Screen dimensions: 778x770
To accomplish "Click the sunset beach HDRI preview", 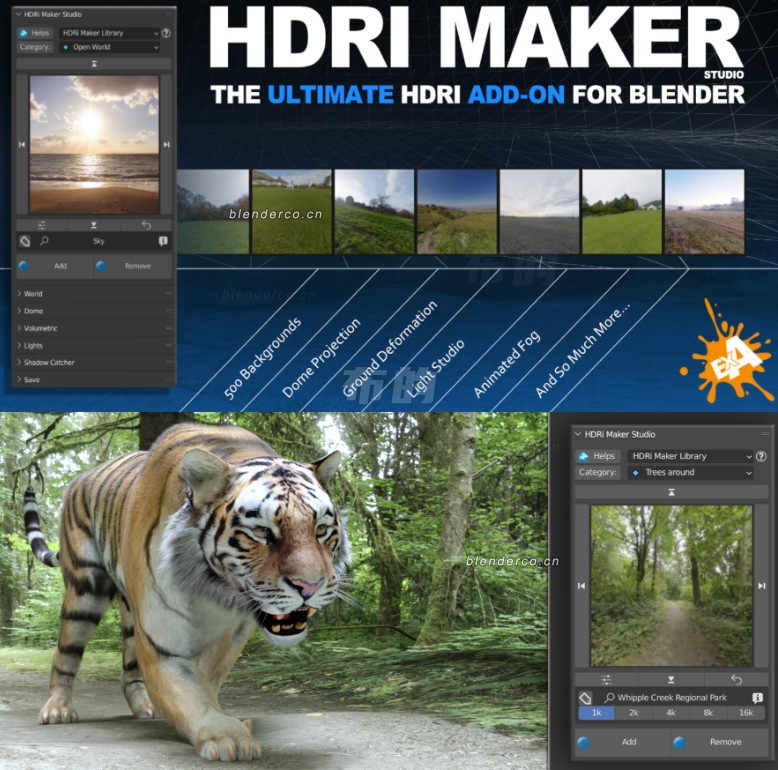I will 94,145.
